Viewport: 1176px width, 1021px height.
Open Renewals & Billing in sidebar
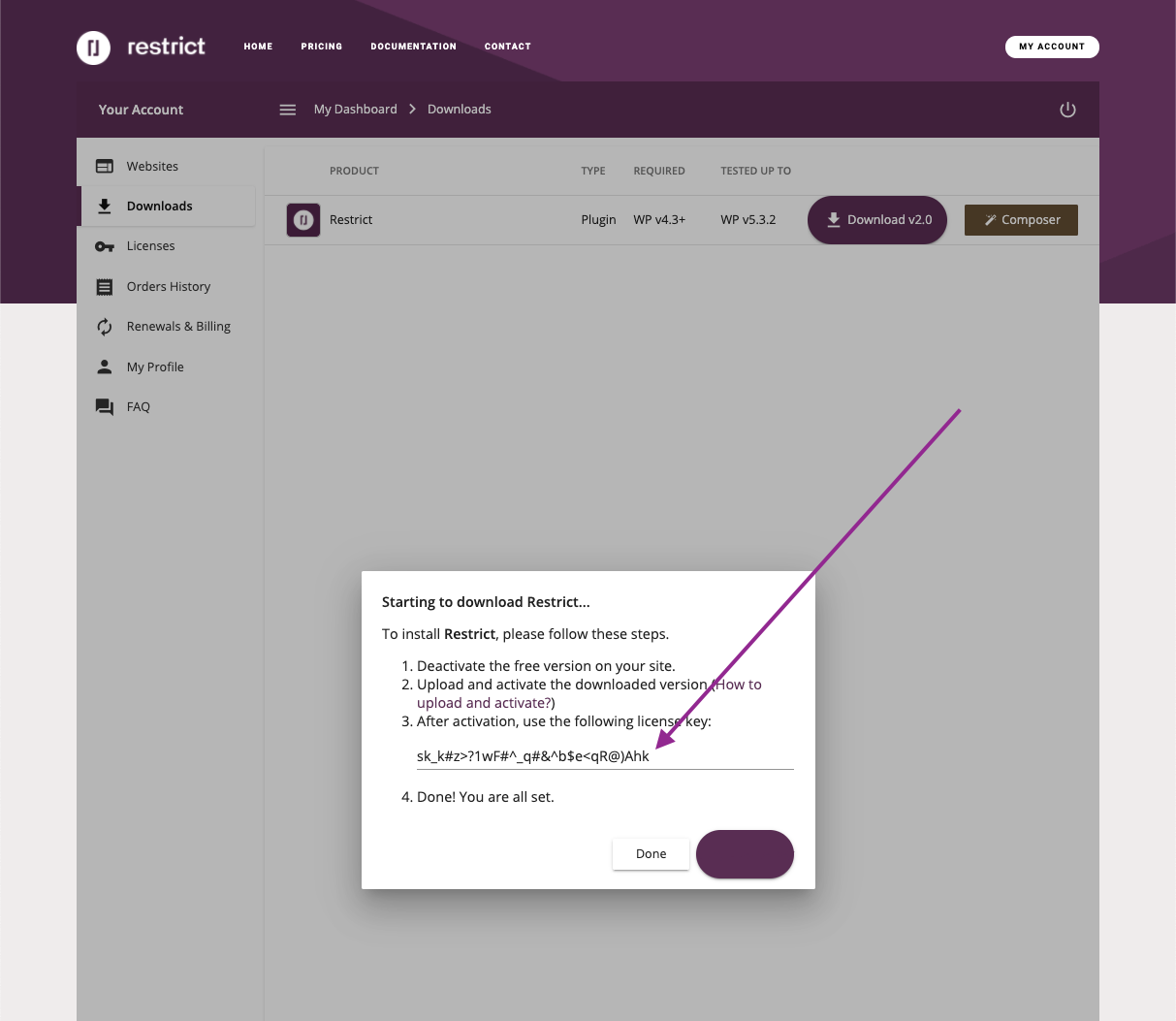167,327
